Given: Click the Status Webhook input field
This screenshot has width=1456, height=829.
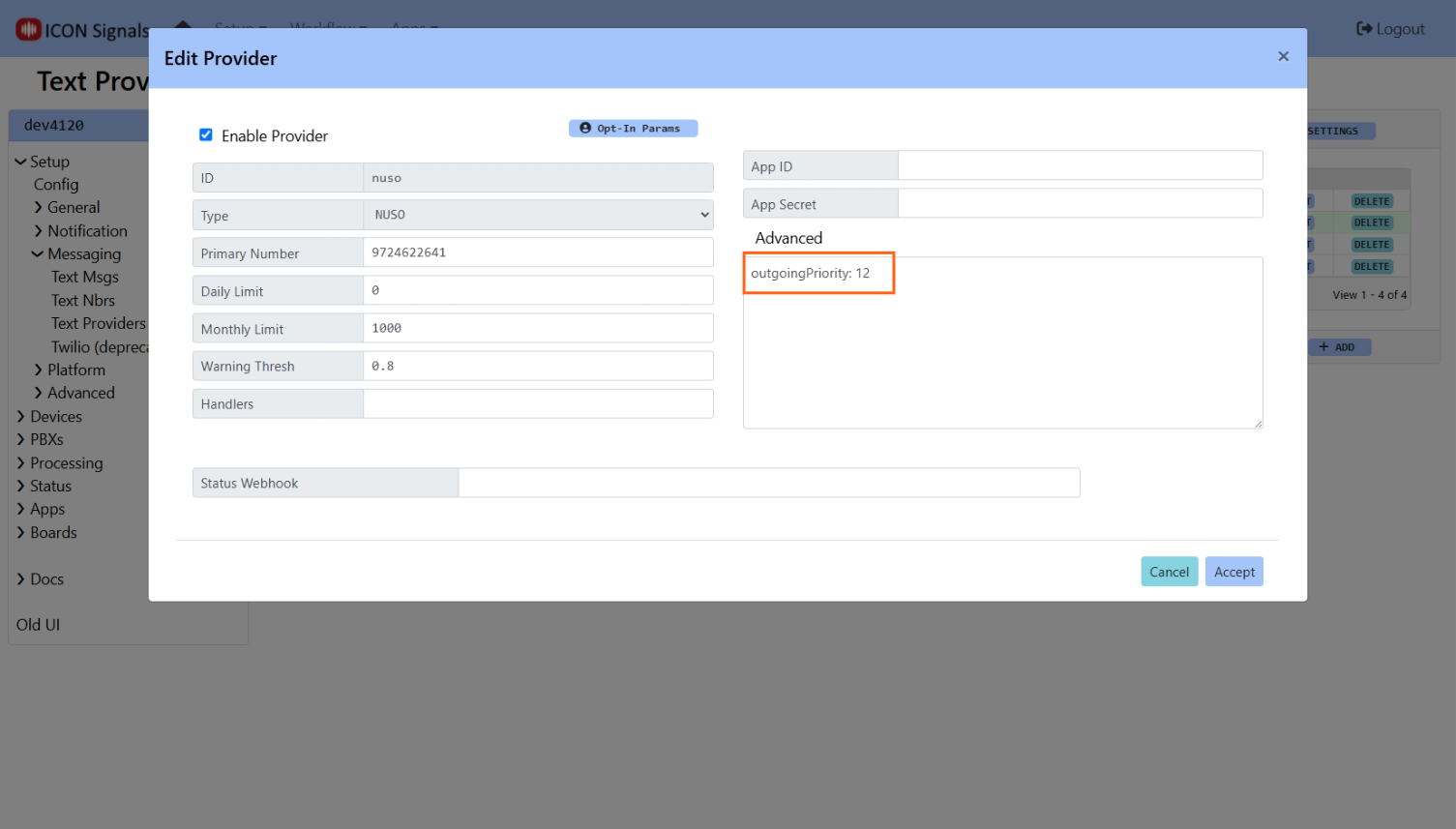Looking at the screenshot, I should tap(769, 482).
